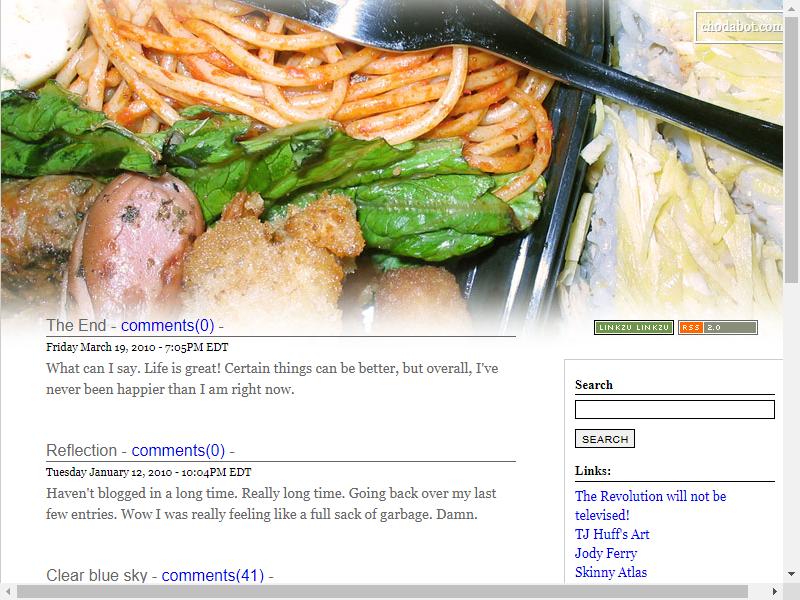Open The Revolution will not be televised link
The image size is (800, 600).
[x=651, y=505]
